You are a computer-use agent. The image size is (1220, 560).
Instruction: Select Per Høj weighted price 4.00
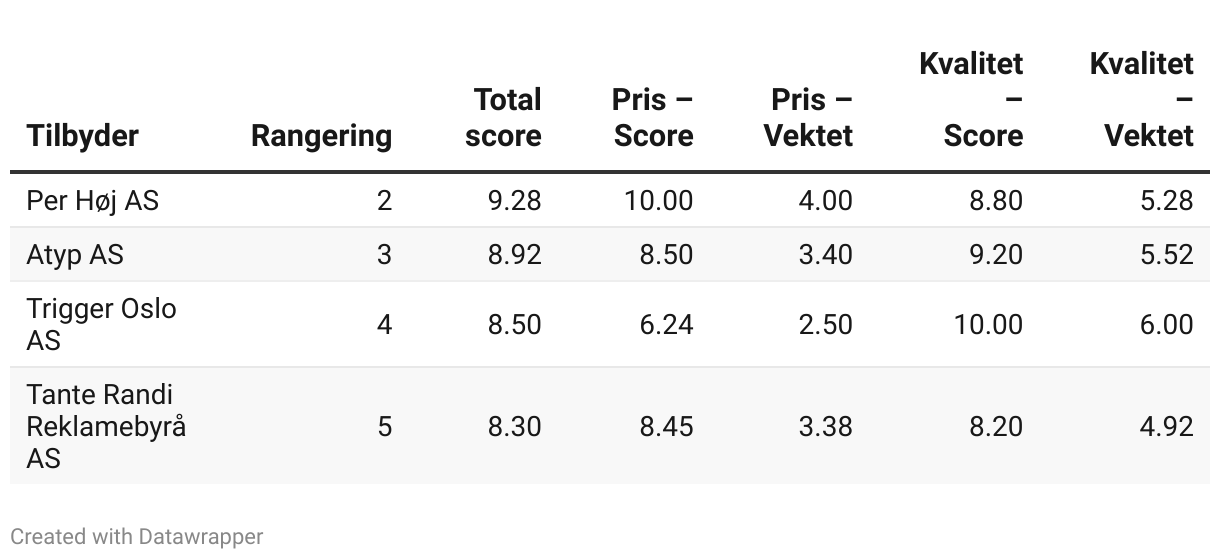pos(826,201)
